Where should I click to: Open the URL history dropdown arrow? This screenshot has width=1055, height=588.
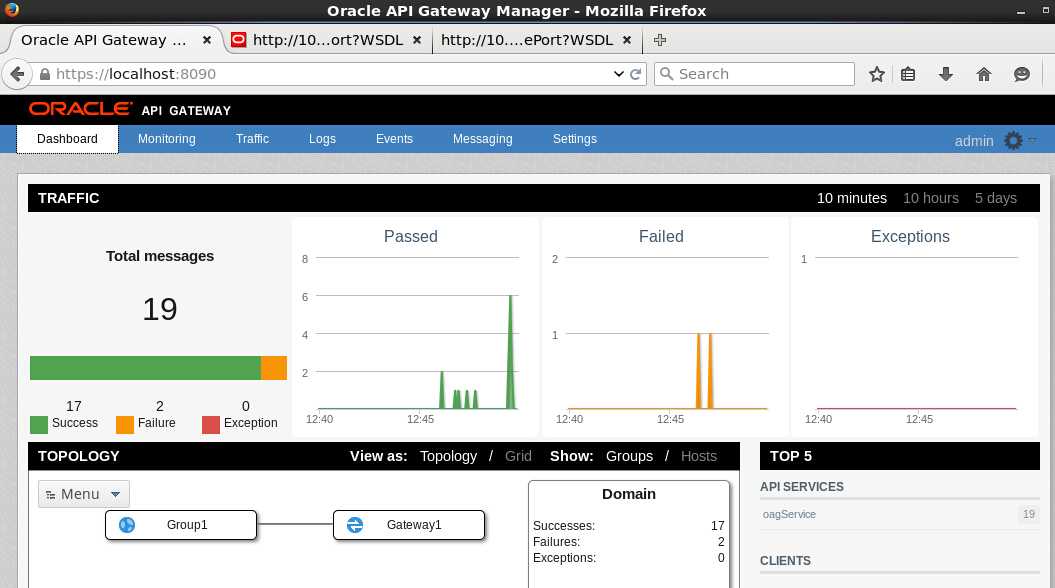[x=618, y=74]
